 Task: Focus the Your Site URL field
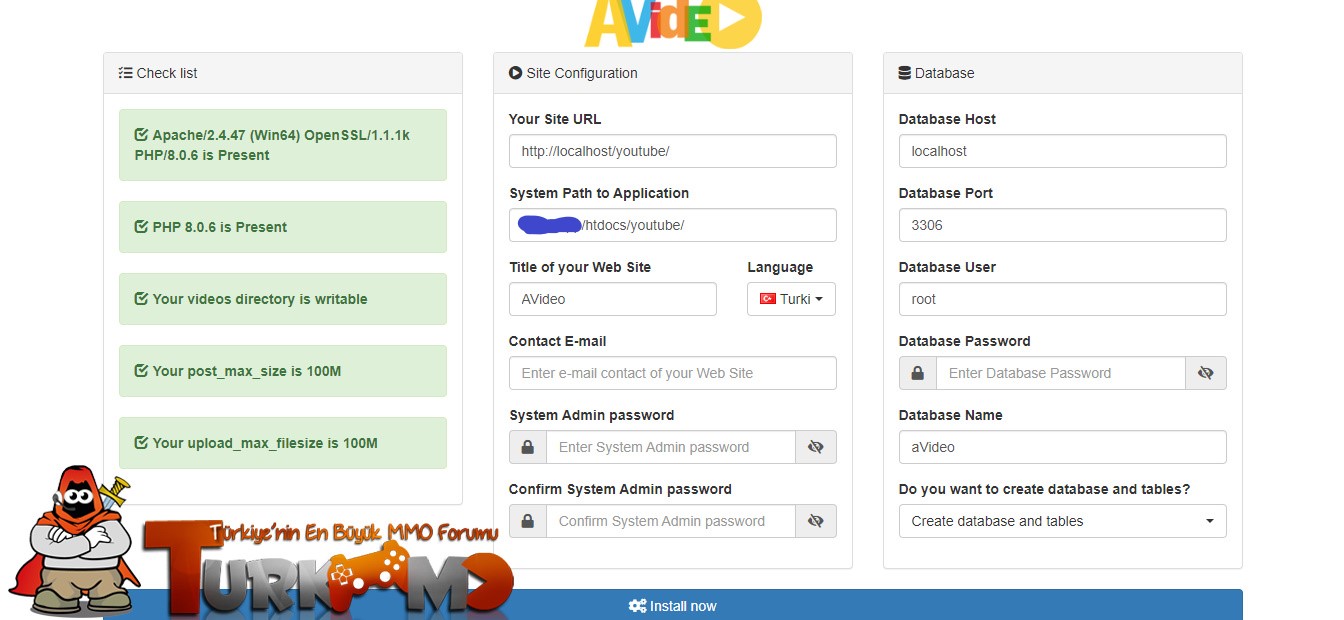(673, 151)
